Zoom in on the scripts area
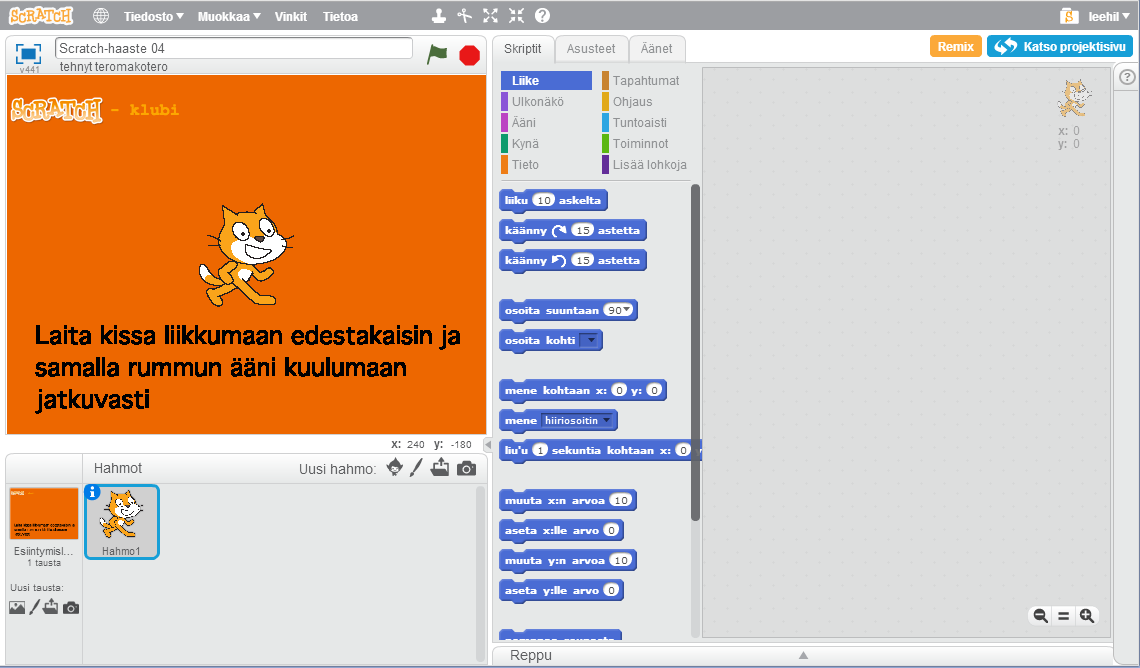Screen dimensions: 1140x668 (1087, 616)
